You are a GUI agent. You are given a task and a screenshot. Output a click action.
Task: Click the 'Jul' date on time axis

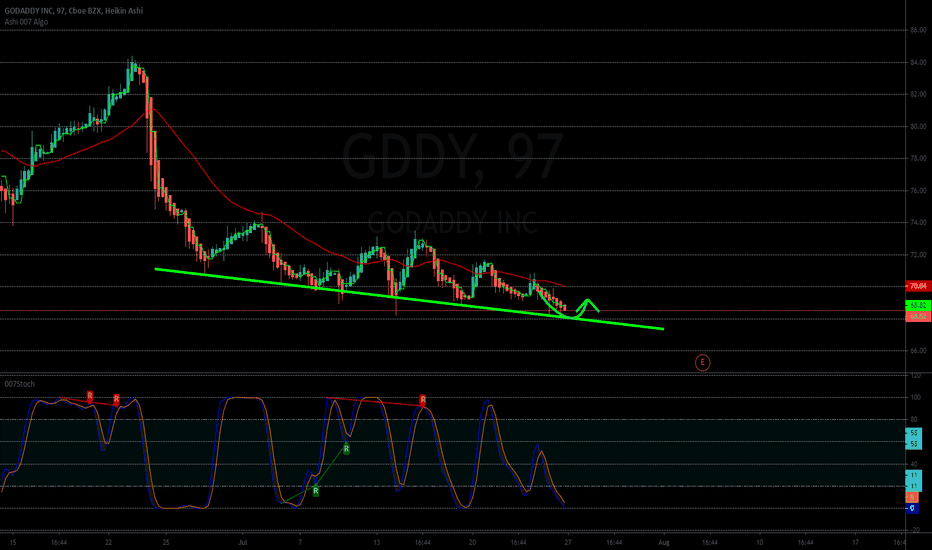point(242,542)
